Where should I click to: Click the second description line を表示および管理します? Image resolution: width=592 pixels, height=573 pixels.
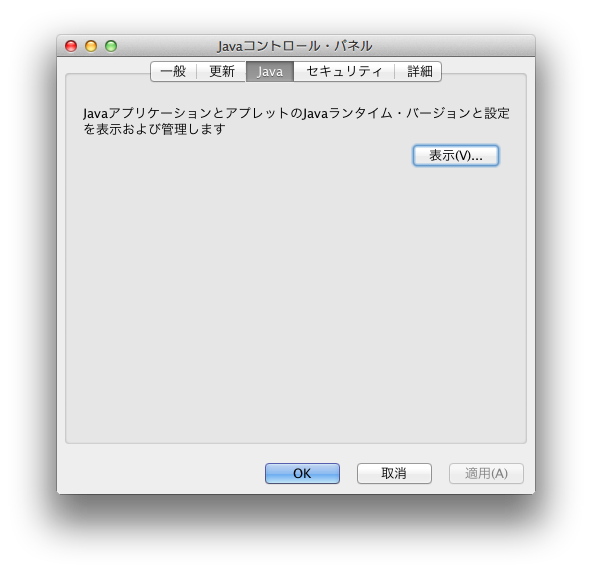pyautogui.click(x=154, y=129)
